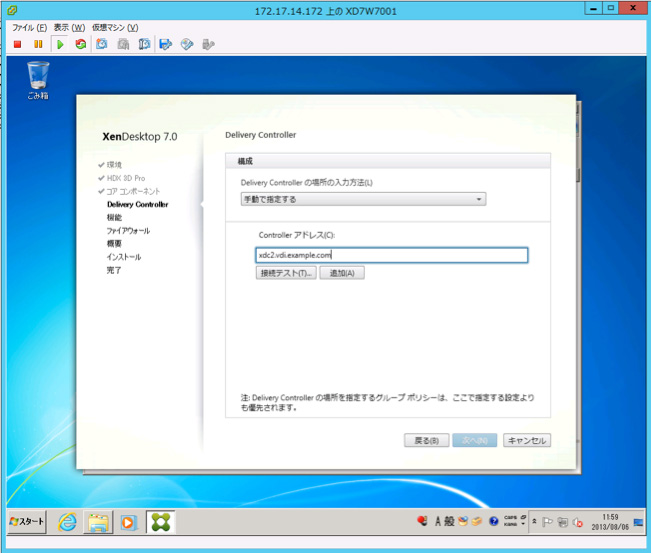
Task: Click the IME red ball icon
Action: (422, 521)
